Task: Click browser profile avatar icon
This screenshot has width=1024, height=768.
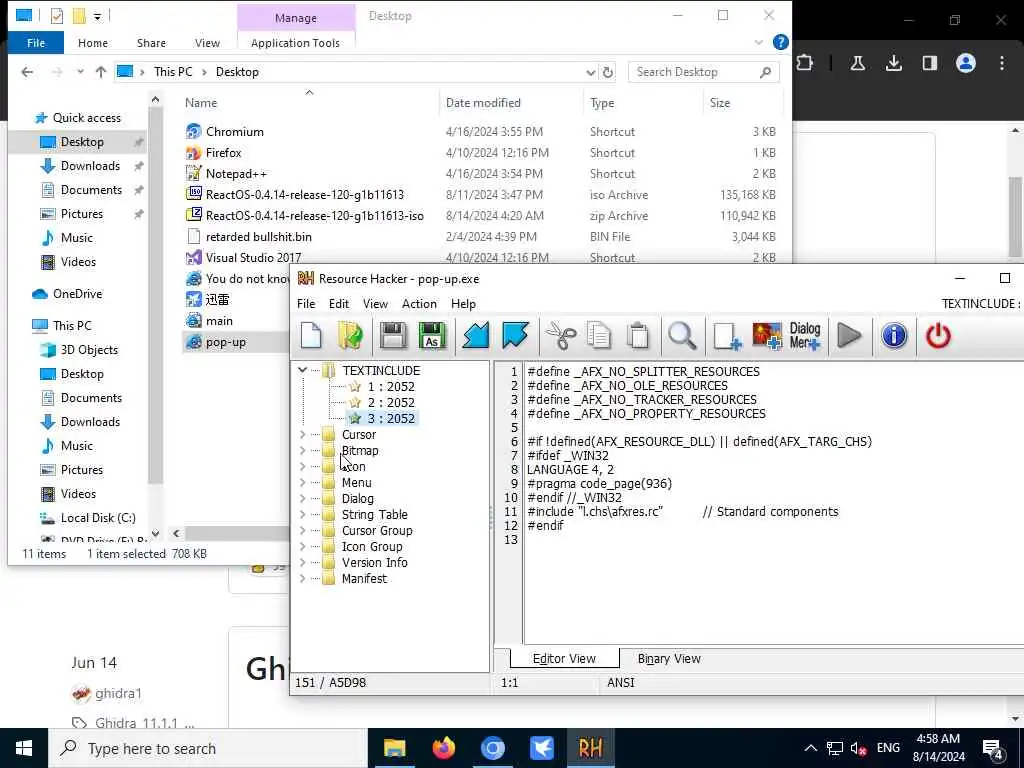Action: pos(965,63)
